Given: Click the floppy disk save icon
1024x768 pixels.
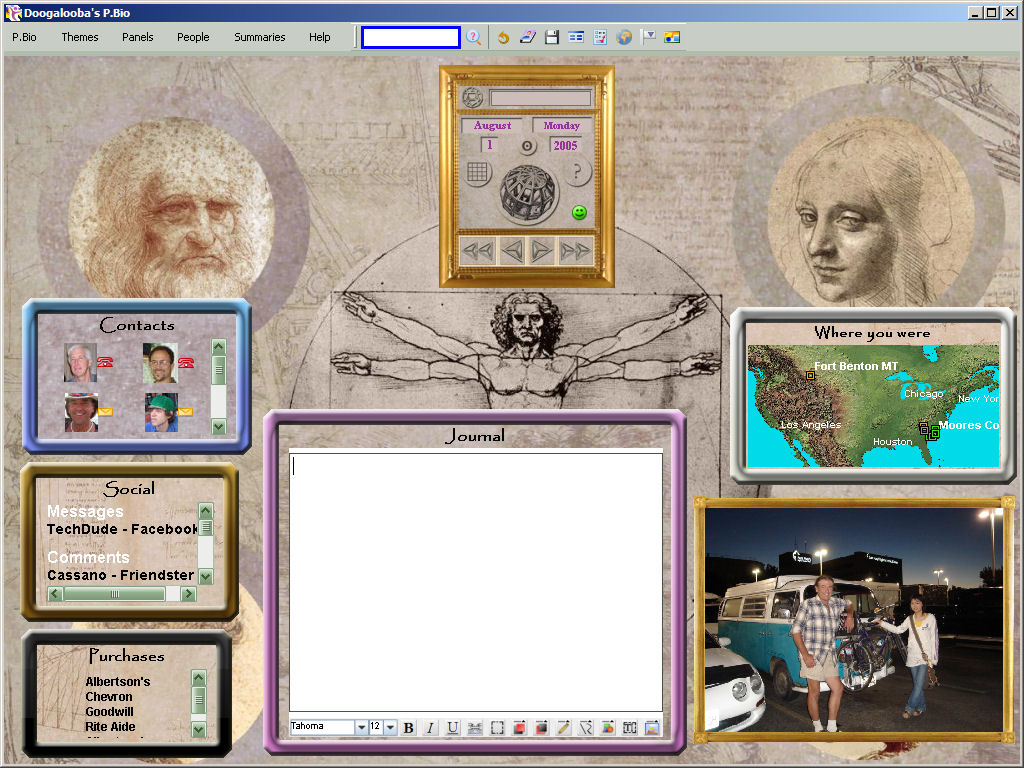Looking at the screenshot, I should click(552, 37).
